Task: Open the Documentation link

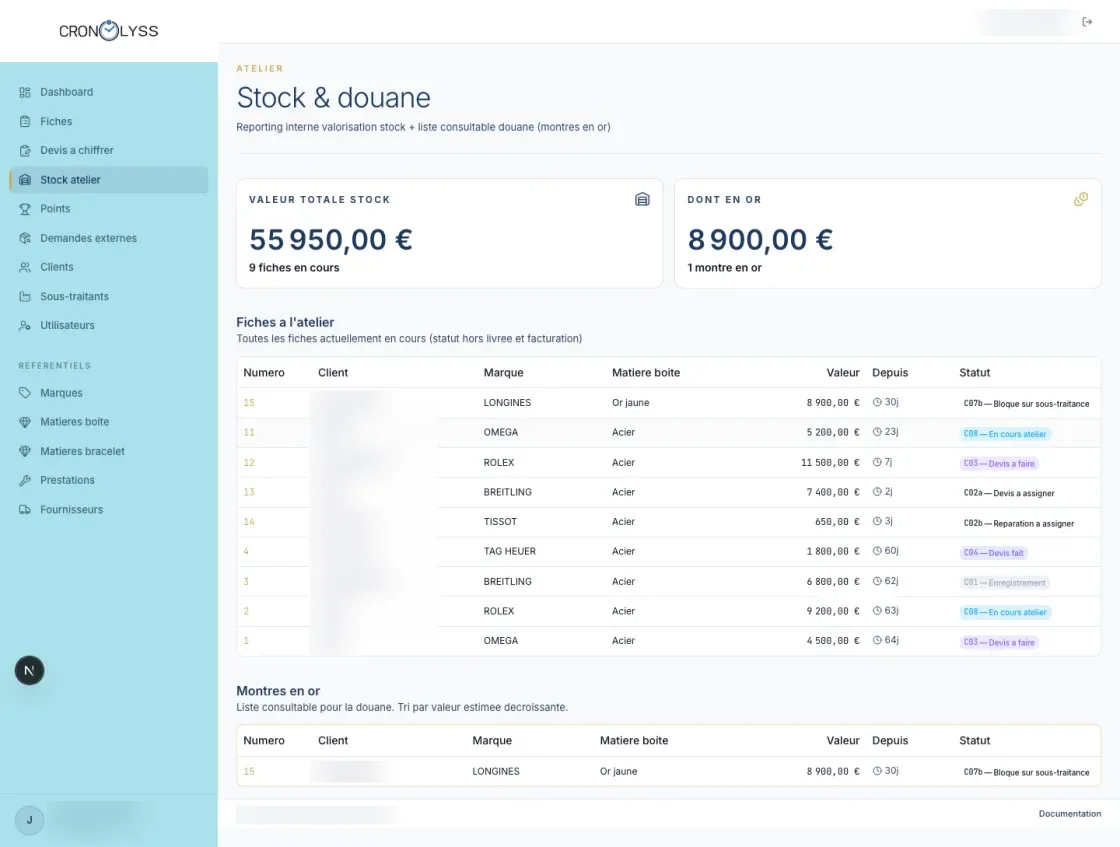Action: (x=1069, y=813)
